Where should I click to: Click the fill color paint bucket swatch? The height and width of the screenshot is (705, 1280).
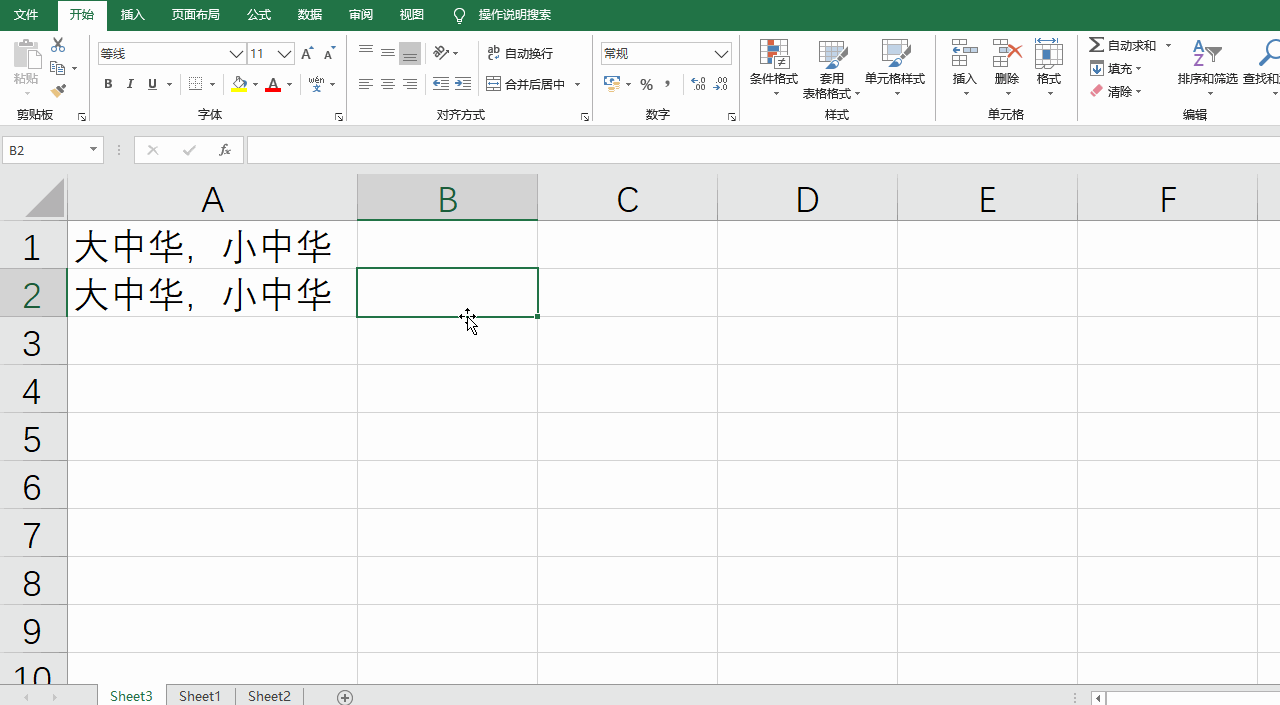pyautogui.click(x=239, y=84)
